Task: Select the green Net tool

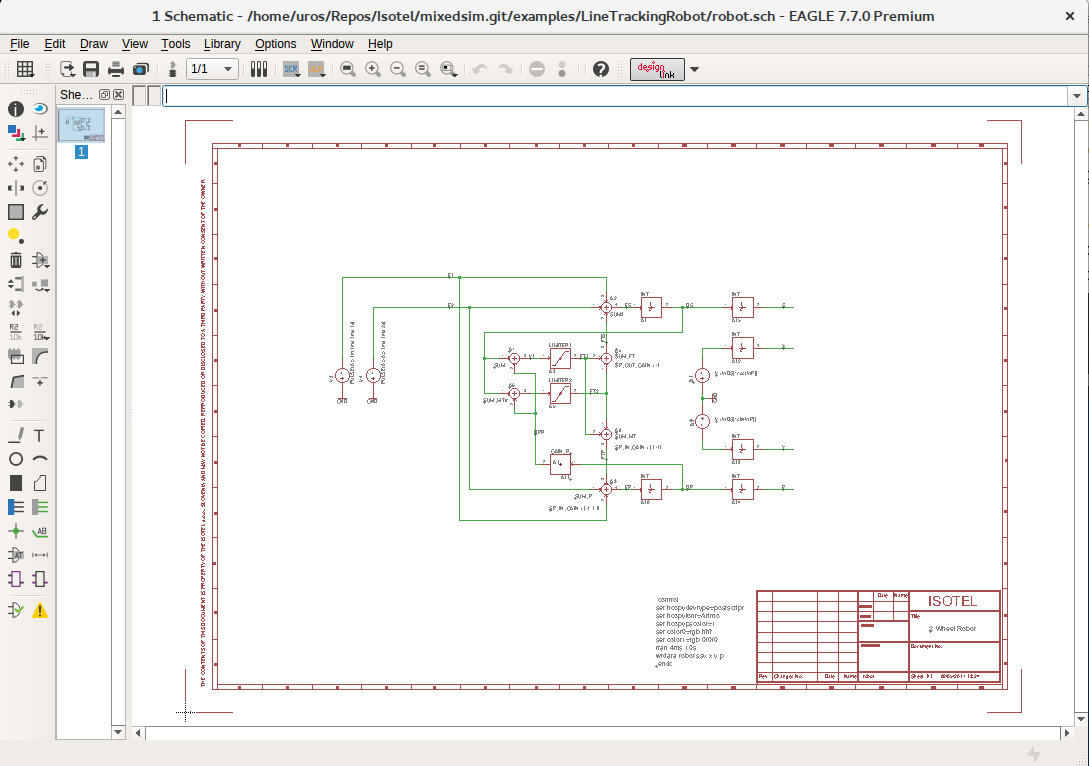Action: click(40, 507)
